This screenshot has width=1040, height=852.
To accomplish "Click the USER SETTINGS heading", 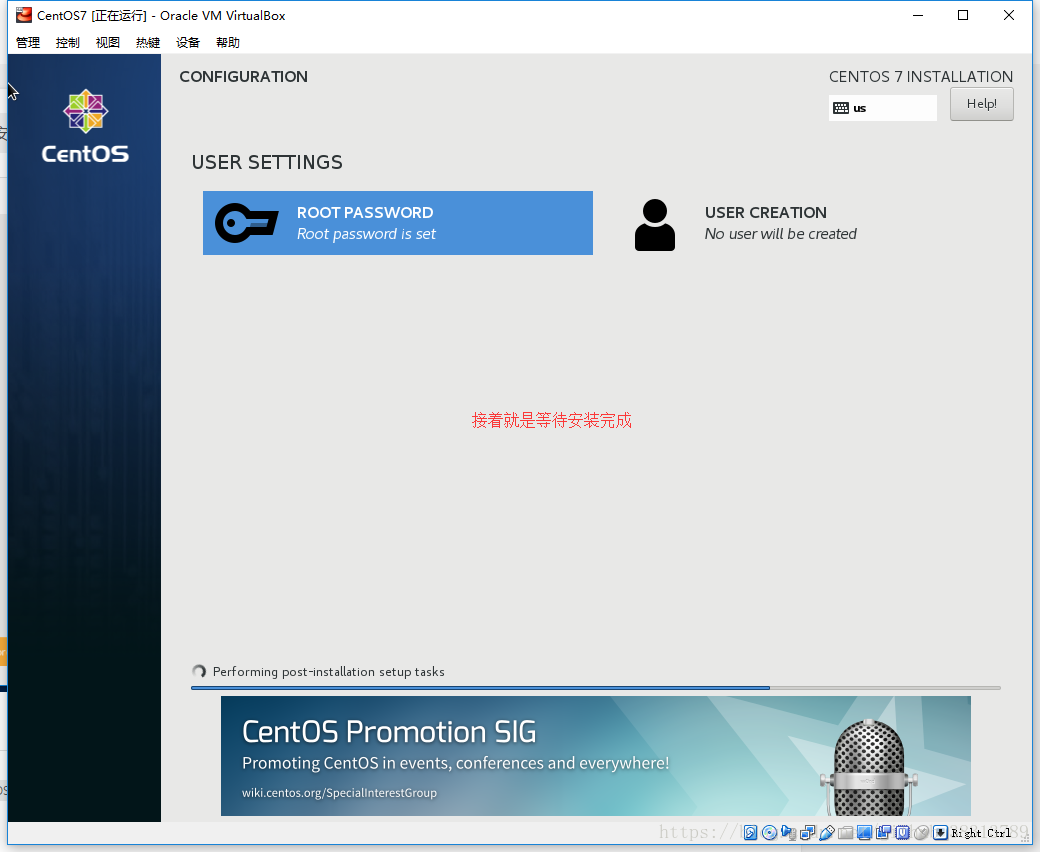I will (267, 162).
